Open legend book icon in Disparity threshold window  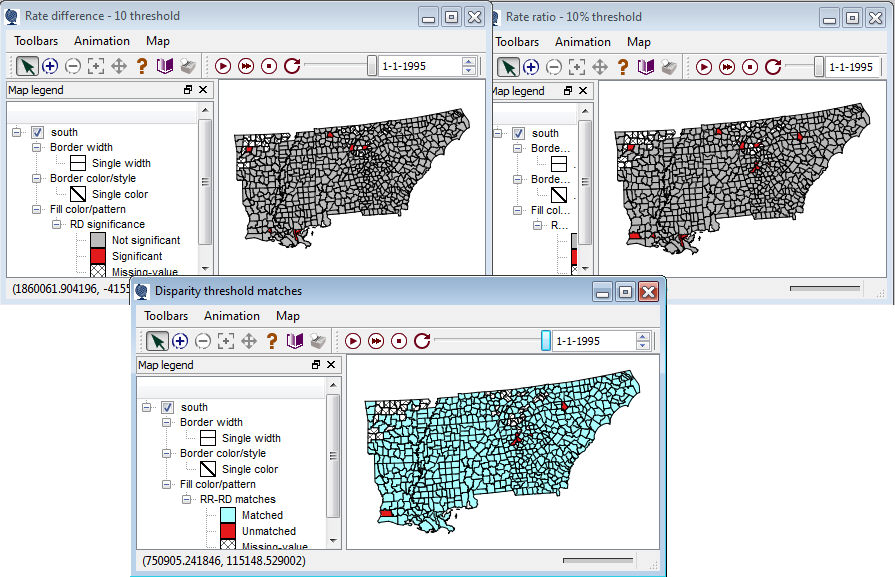295,341
